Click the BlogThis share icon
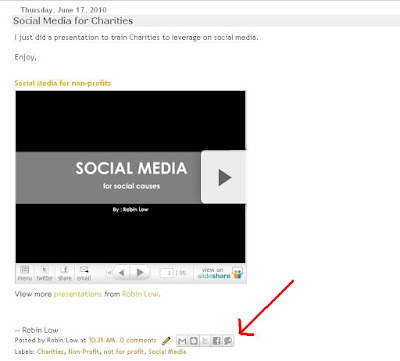 (x=194, y=341)
